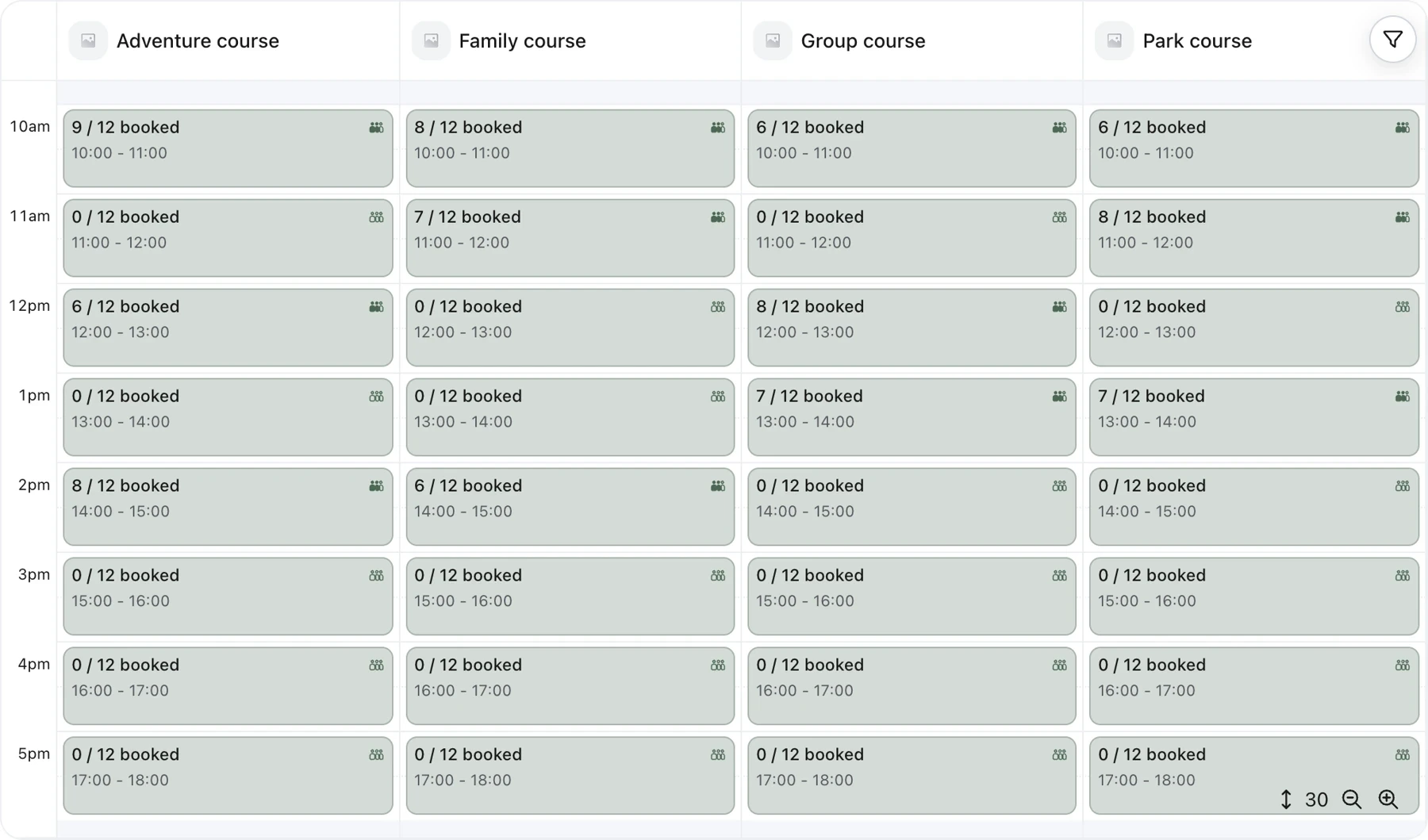Click the zoom out magnifier icon
The width and height of the screenshot is (1428, 840).
(x=1352, y=800)
